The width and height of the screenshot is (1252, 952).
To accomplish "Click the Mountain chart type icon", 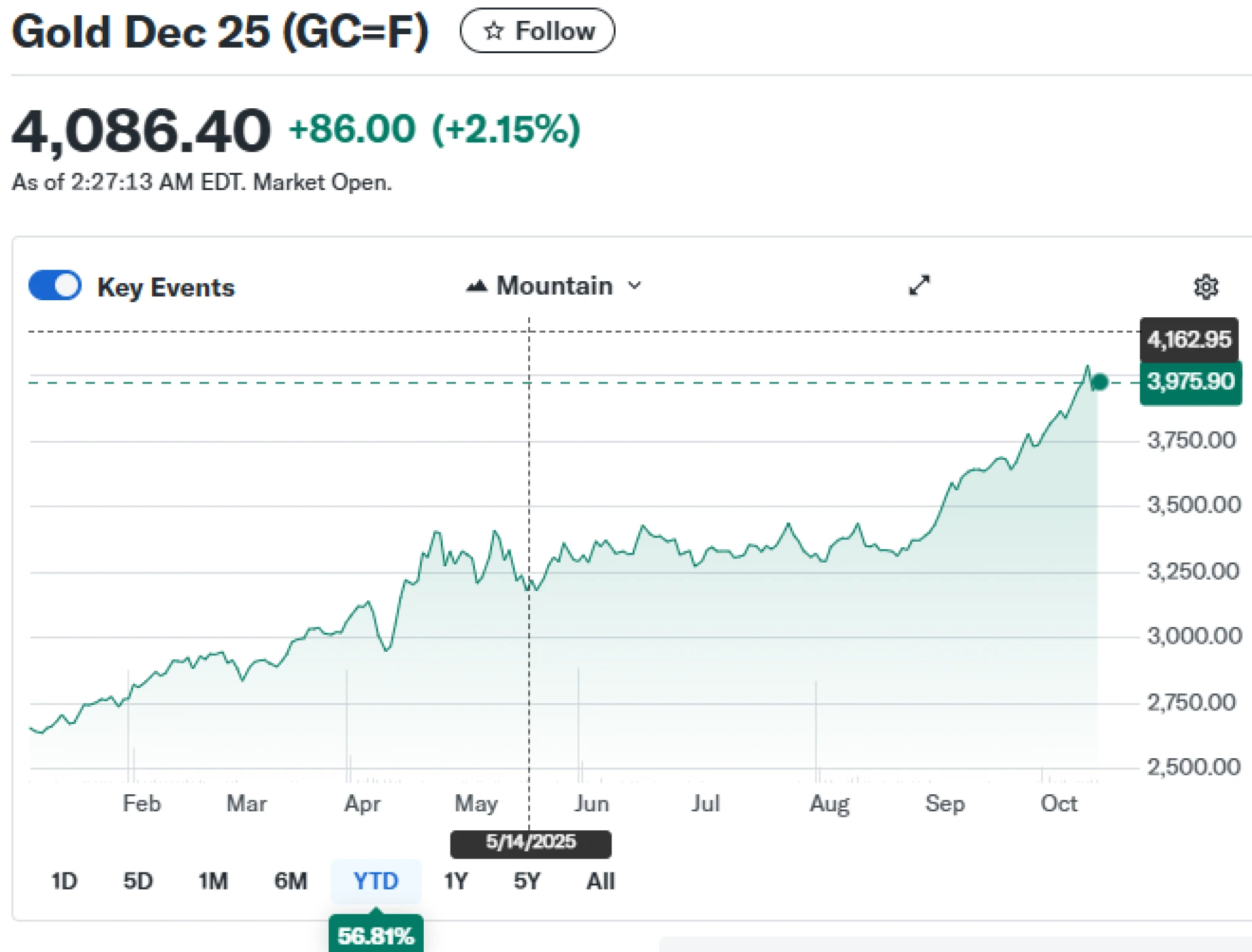I will pyautogui.click(x=477, y=286).
